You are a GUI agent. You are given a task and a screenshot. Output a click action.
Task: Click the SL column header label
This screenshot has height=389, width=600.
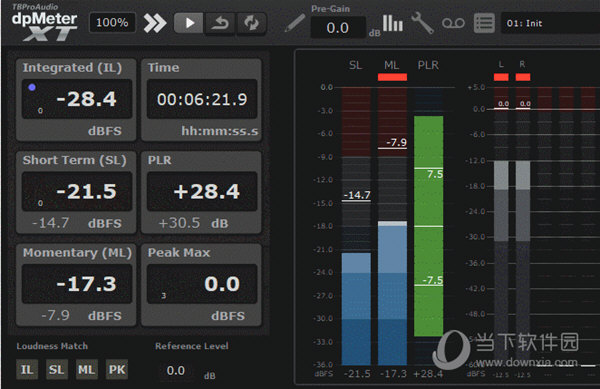coord(355,65)
